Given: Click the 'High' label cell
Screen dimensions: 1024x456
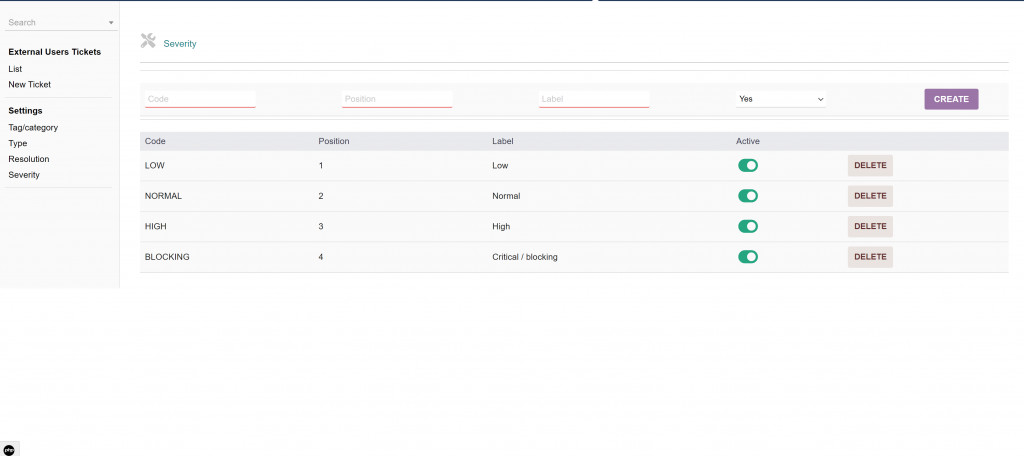Looking at the screenshot, I should click(x=501, y=227).
